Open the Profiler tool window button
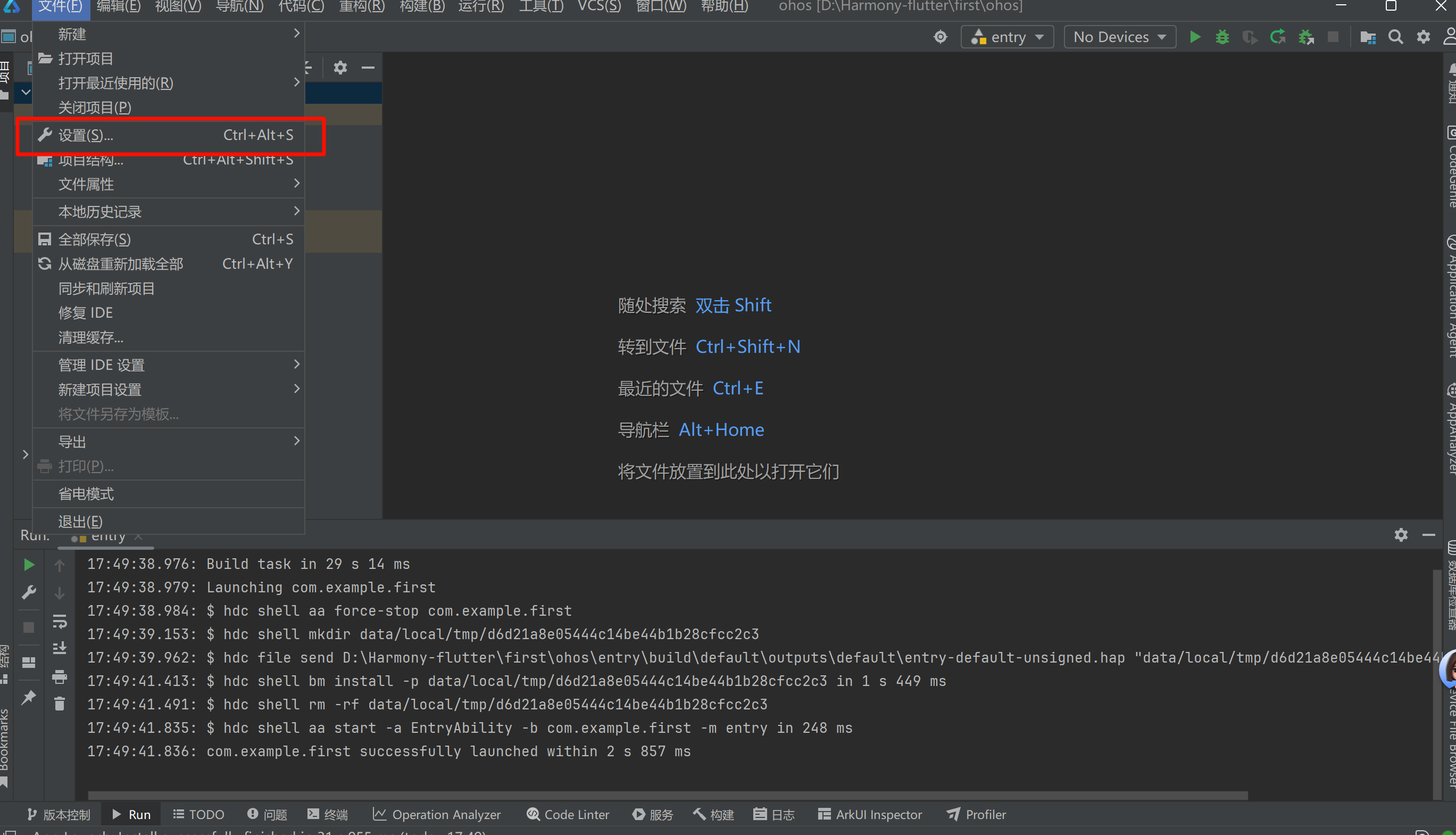Image resolution: width=1456 pixels, height=835 pixels. 976,814
